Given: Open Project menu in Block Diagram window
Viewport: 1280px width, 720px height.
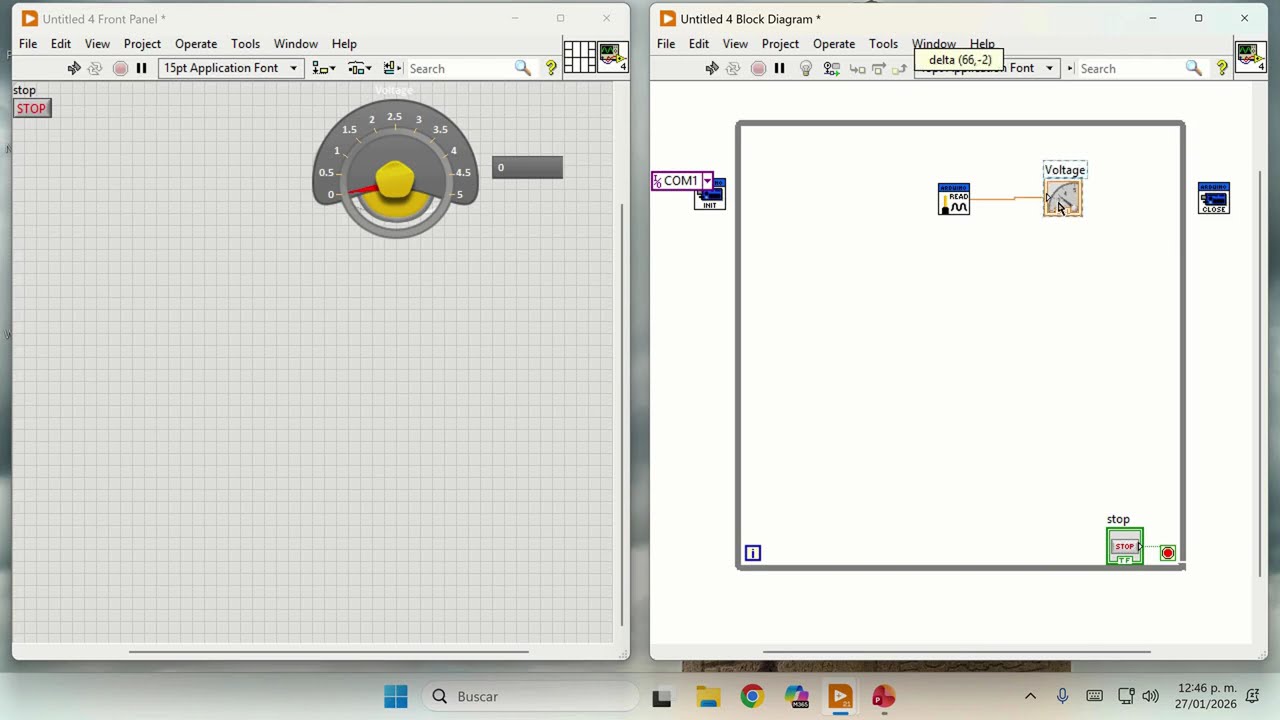Looking at the screenshot, I should coord(780,44).
